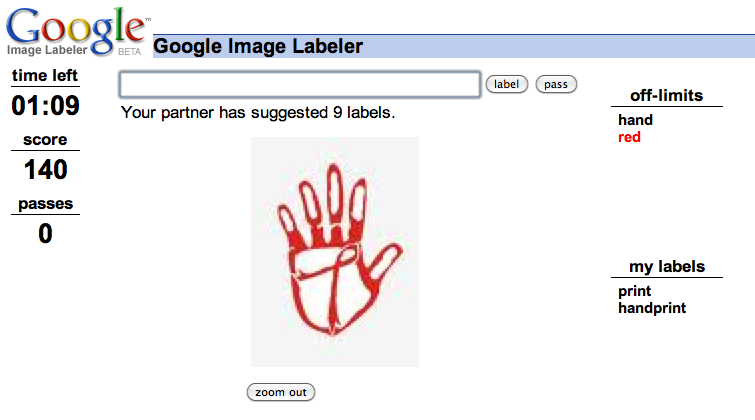Click the "print" entry under my labels
The image size is (755, 420).
[634, 291]
